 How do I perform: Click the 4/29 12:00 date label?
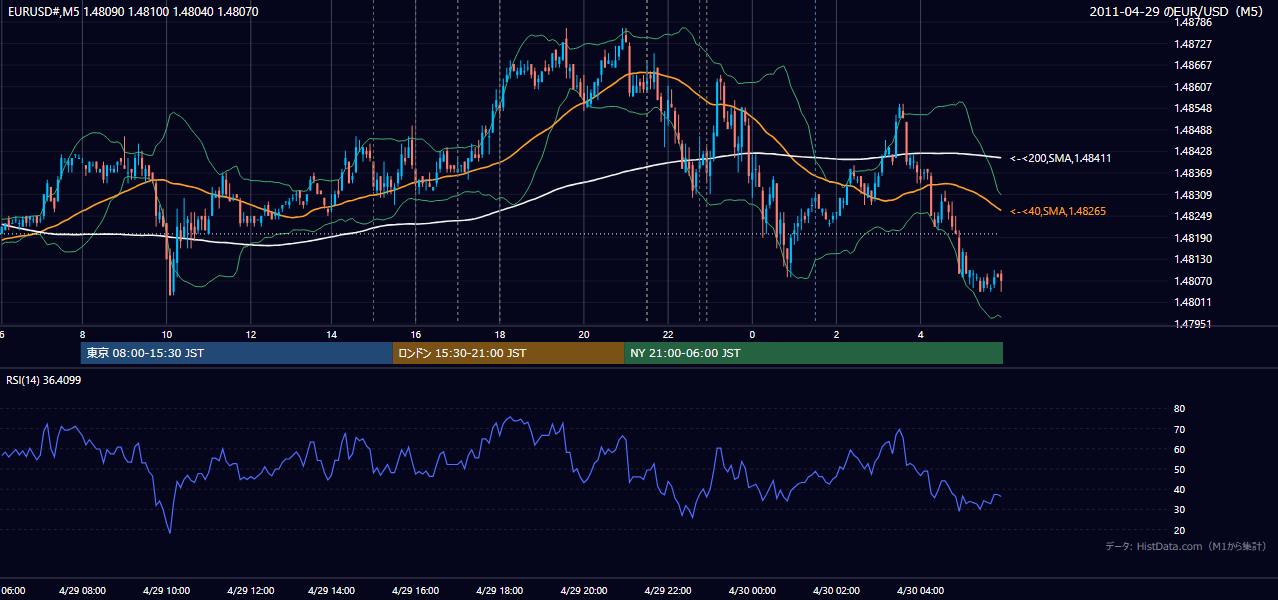(x=250, y=591)
